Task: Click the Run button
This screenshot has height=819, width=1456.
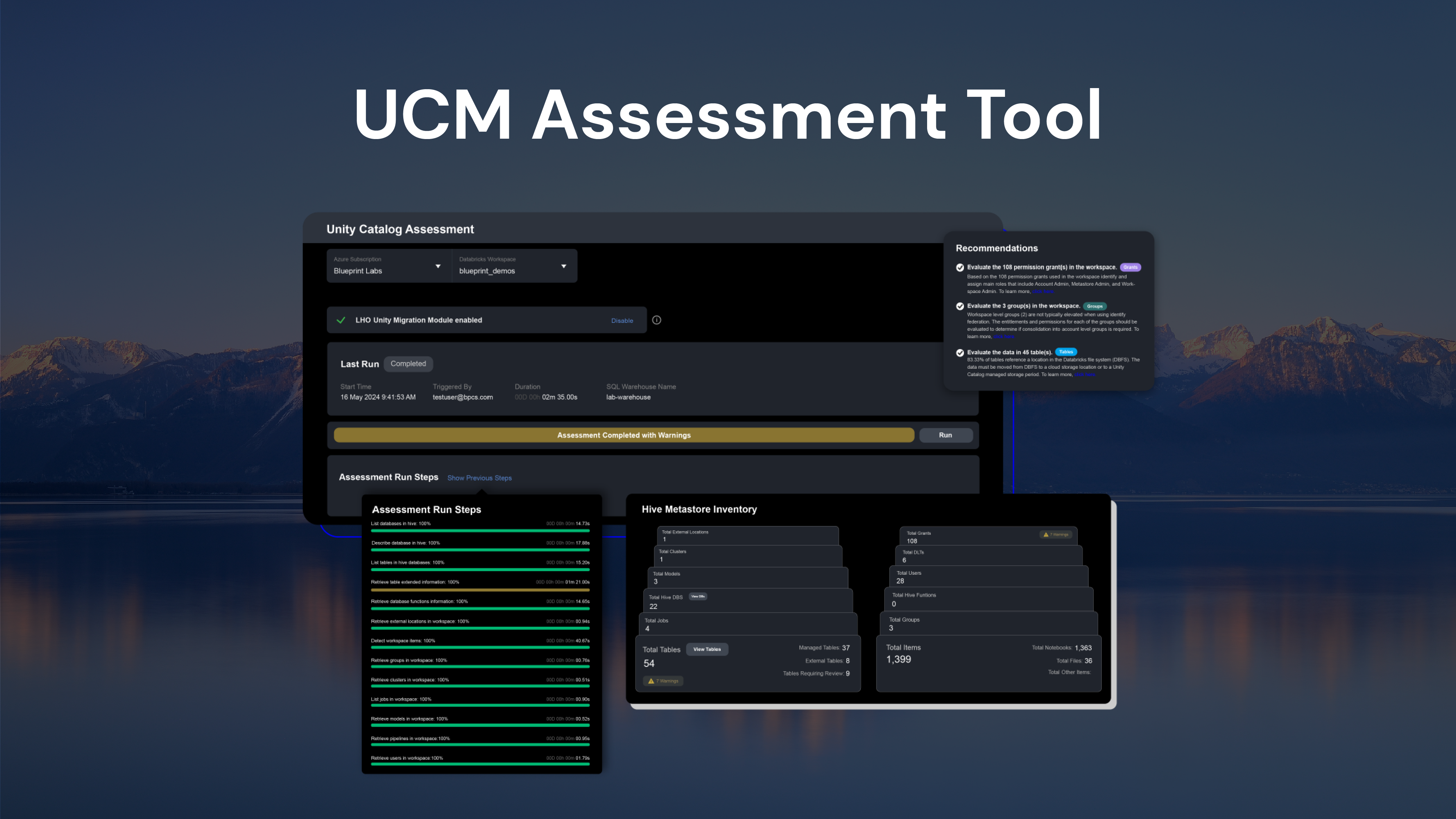Action: 946,435
